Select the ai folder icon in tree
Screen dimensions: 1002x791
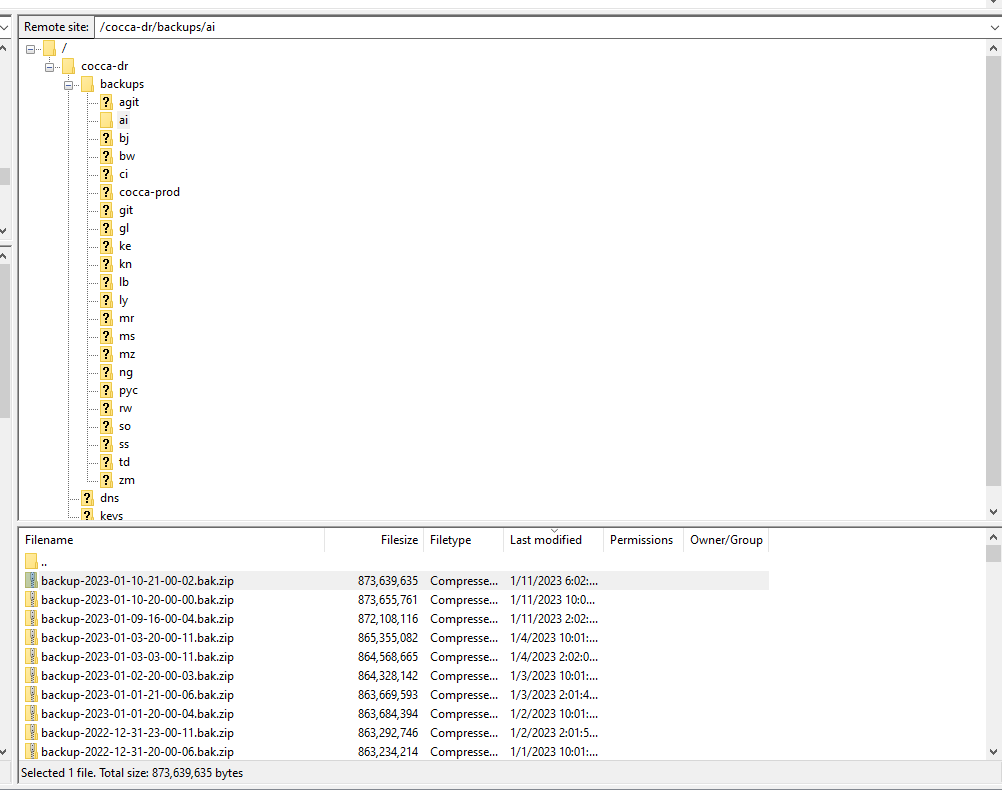point(106,120)
